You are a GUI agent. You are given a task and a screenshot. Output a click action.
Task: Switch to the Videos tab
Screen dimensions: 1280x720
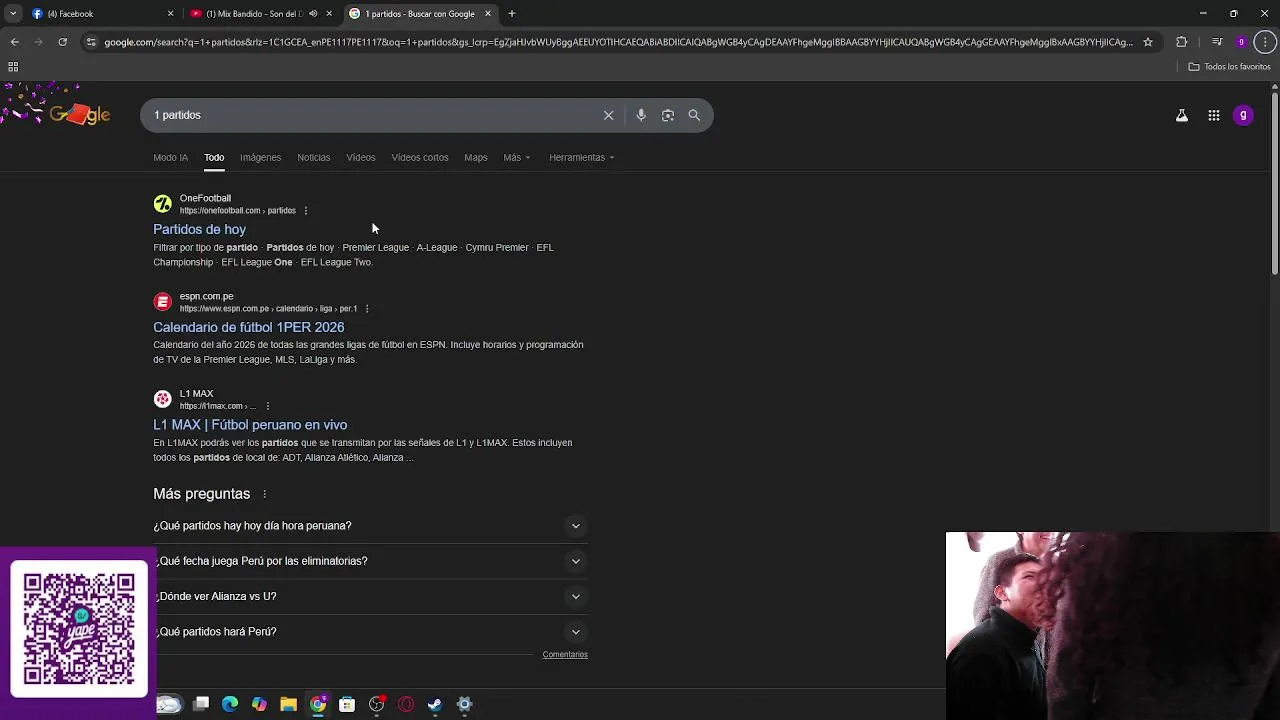pos(361,157)
